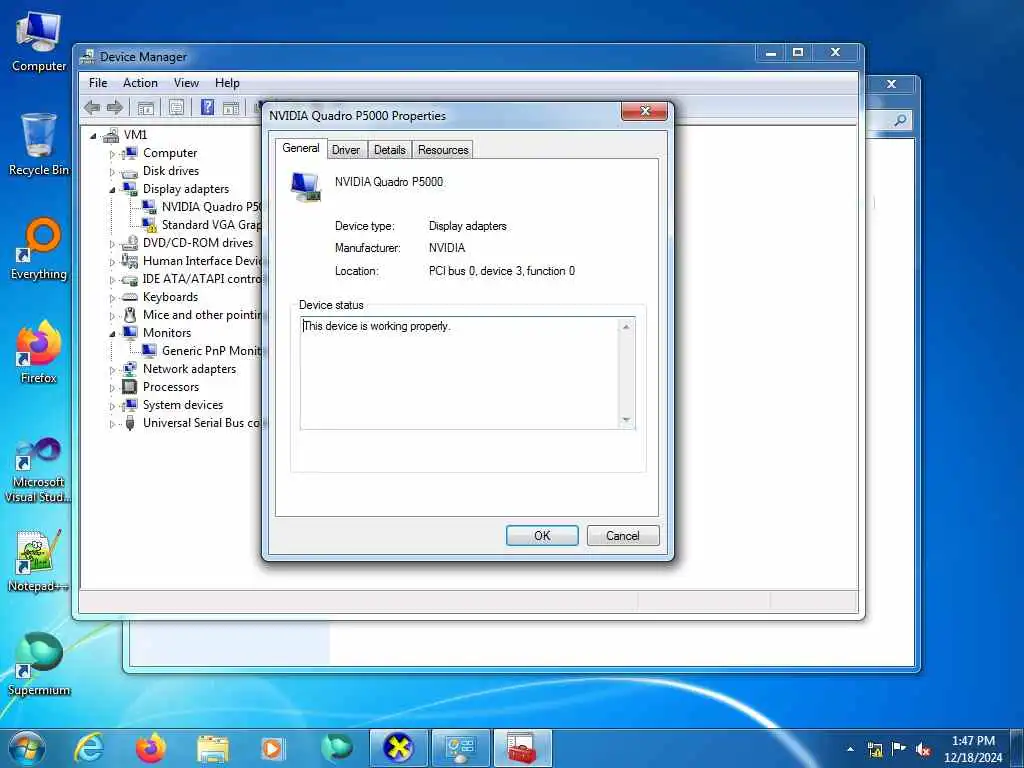The height and width of the screenshot is (768, 1024).
Task: Expand the Keyboards node
Action: coord(112,298)
